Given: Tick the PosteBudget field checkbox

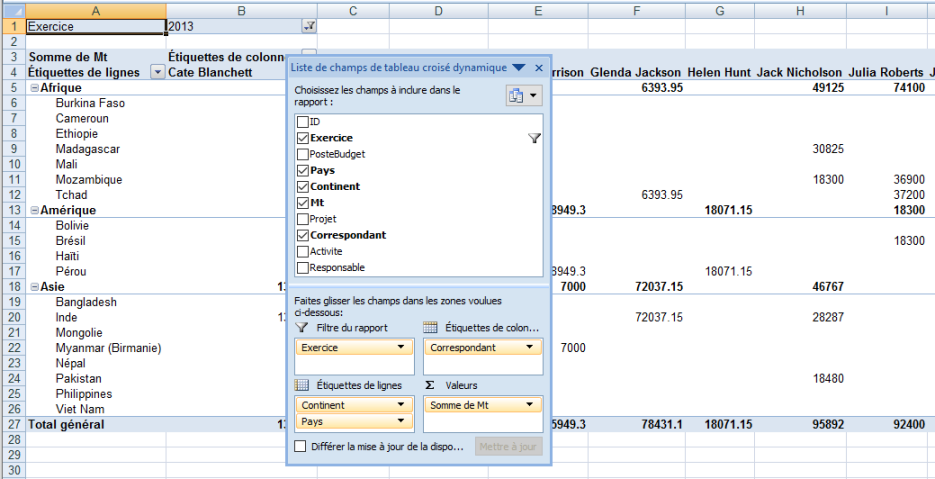Looking at the screenshot, I should click(x=302, y=155).
